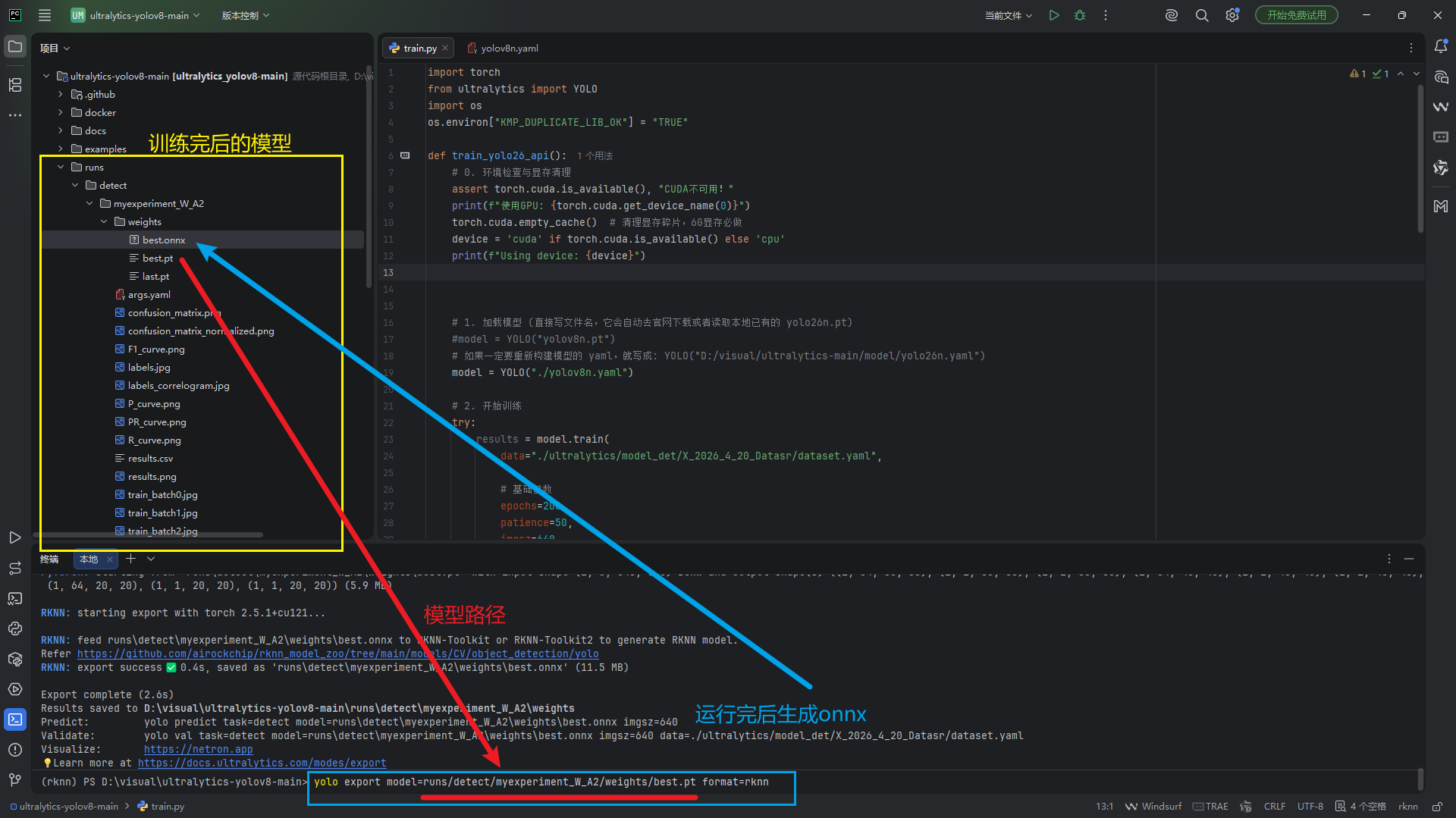The width and height of the screenshot is (1456, 818).
Task: Close the train.py editor tab
Action: pos(445,49)
